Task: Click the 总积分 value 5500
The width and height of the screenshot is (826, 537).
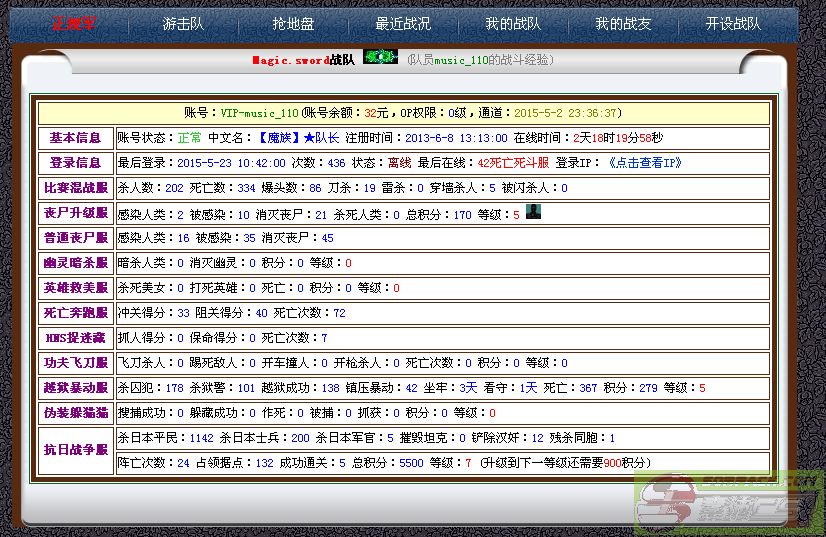Action: [x=411, y=463]
